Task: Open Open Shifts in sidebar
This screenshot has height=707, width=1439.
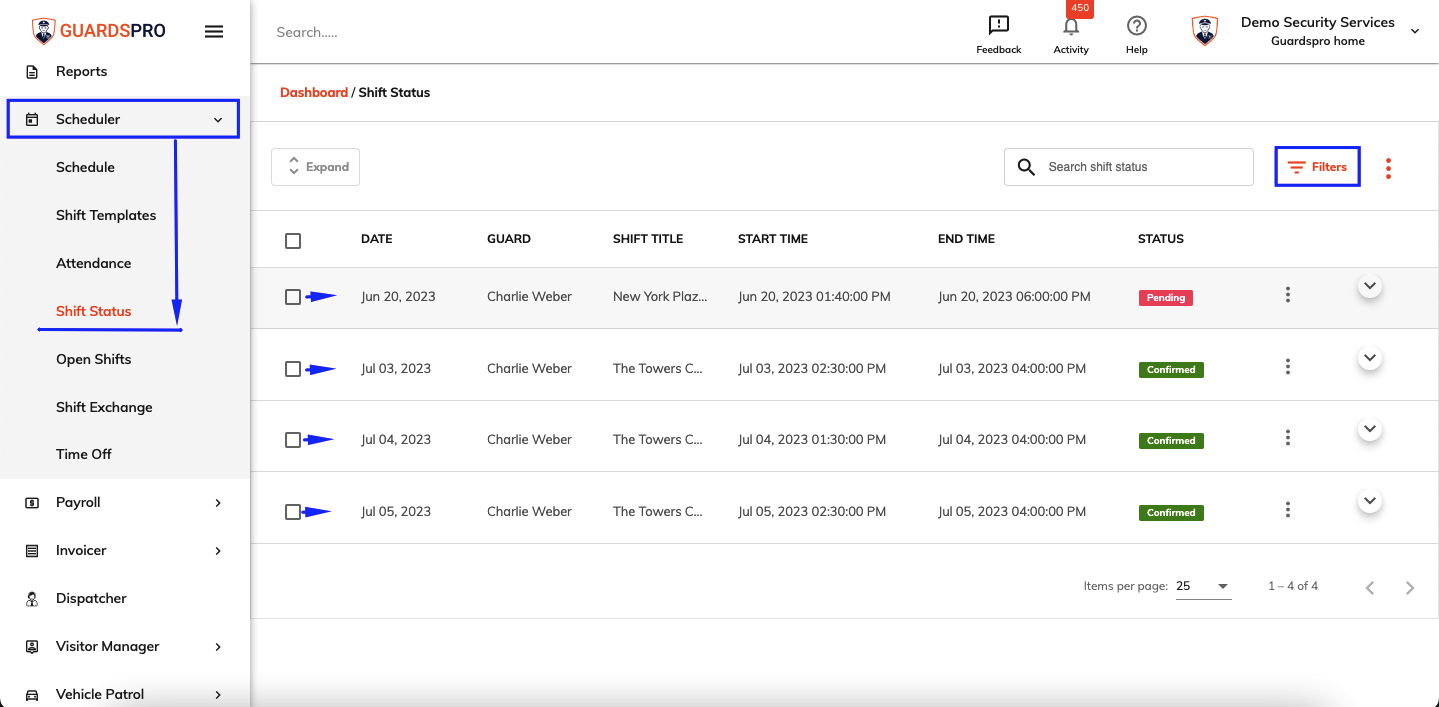Action: pyautogui.click(x=94, y=359)
